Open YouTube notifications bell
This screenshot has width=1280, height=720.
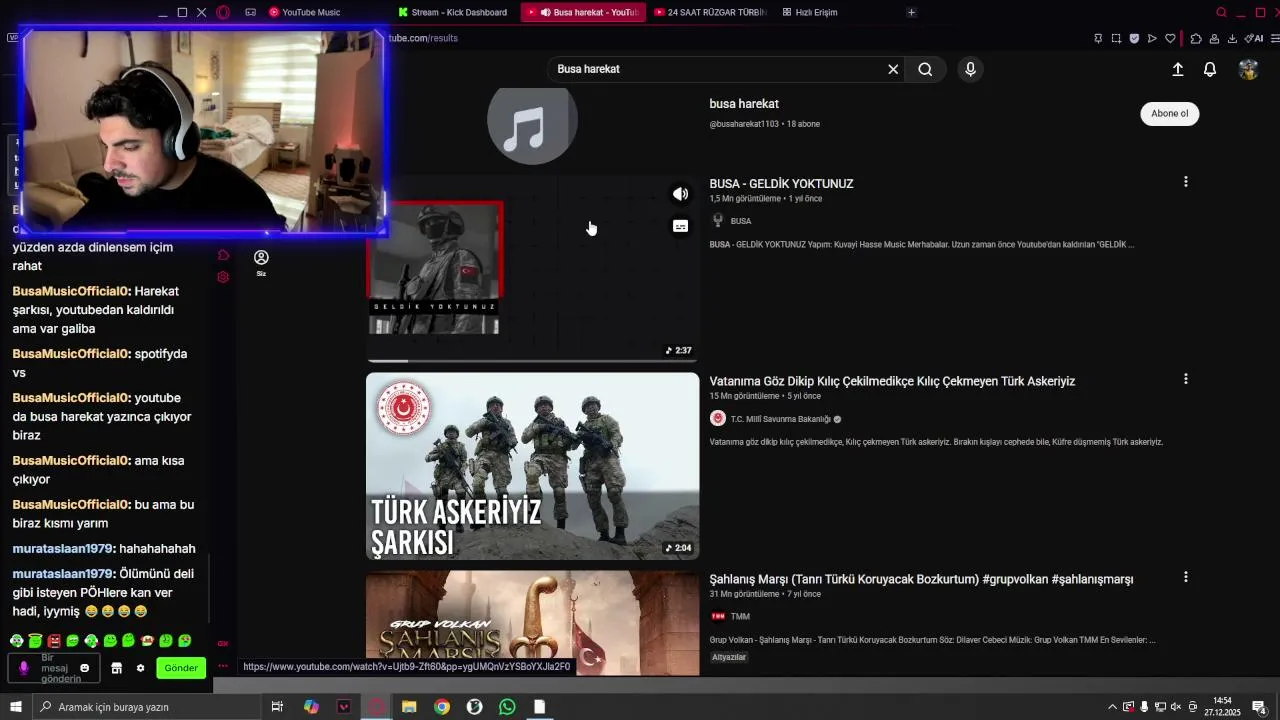point(1210,69)
